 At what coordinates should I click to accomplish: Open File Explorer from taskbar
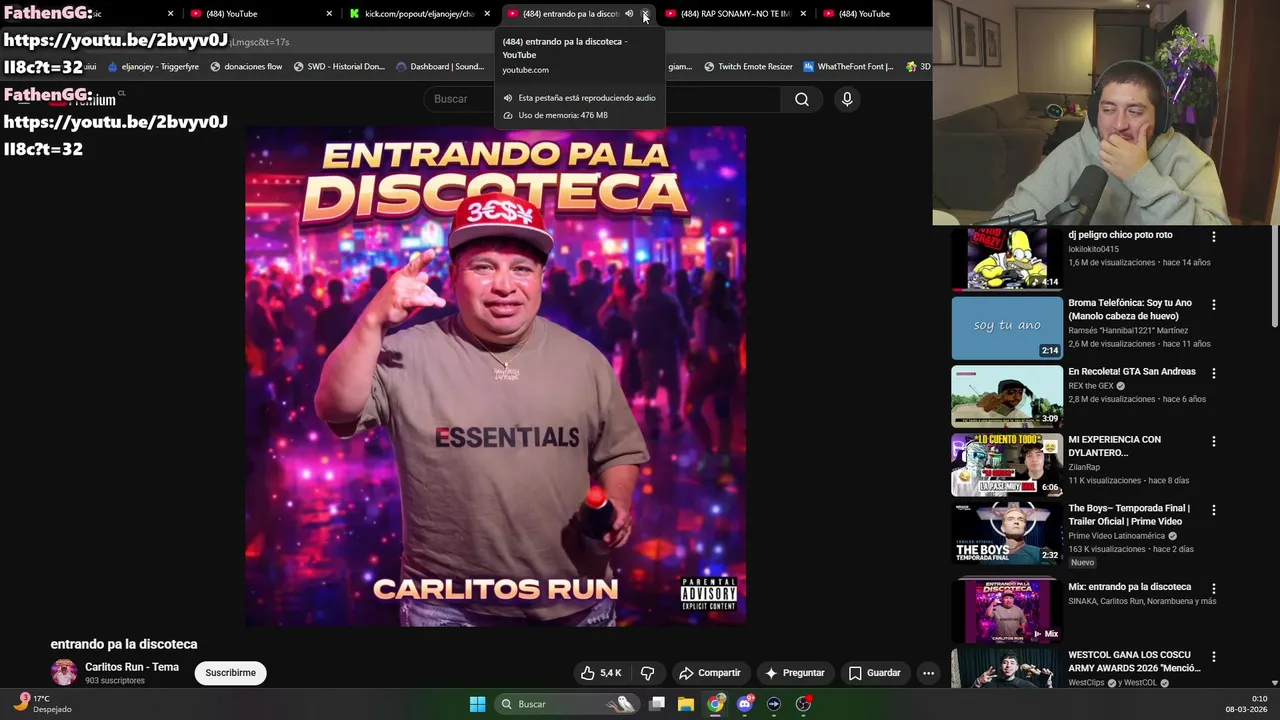(x=686, y=704)
